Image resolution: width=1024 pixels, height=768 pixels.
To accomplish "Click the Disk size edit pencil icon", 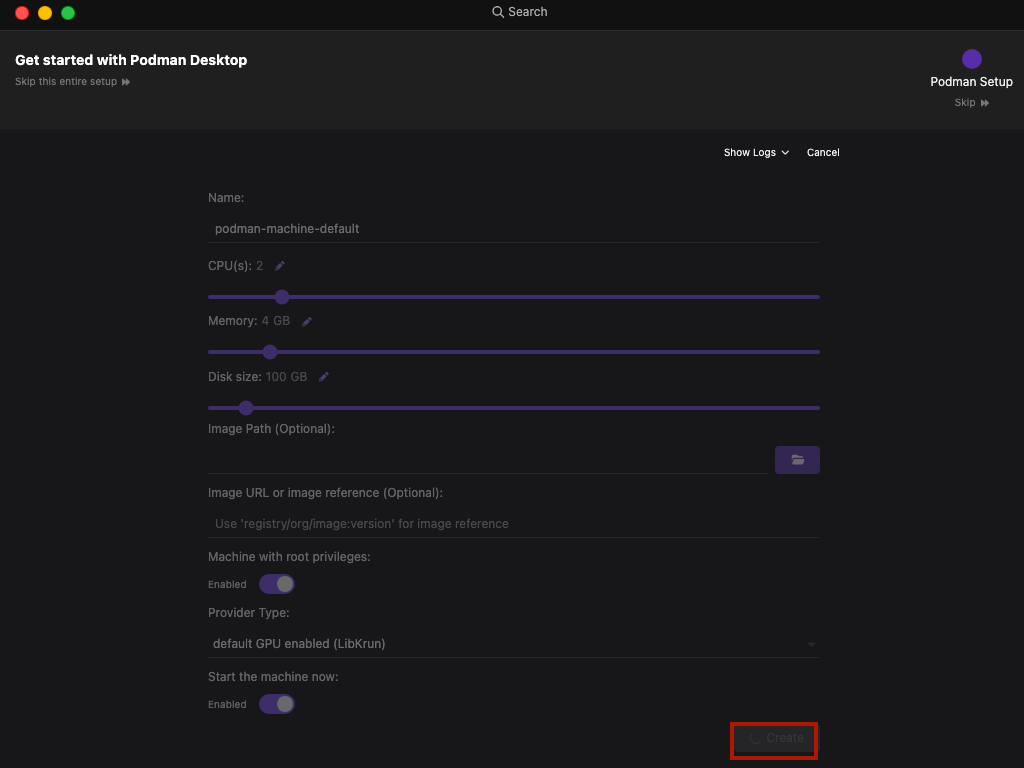I will pyautogui.click(x=324, y=377).
